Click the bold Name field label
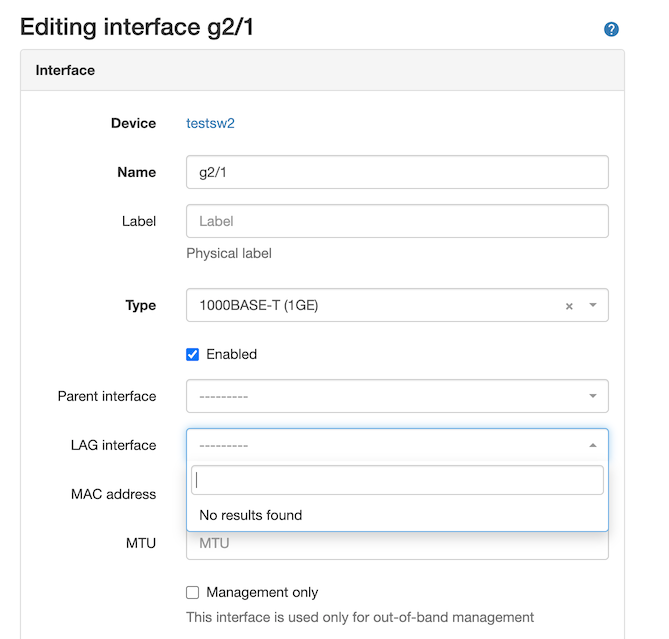Viewport: 669px width, 639px height. [137, 172]
